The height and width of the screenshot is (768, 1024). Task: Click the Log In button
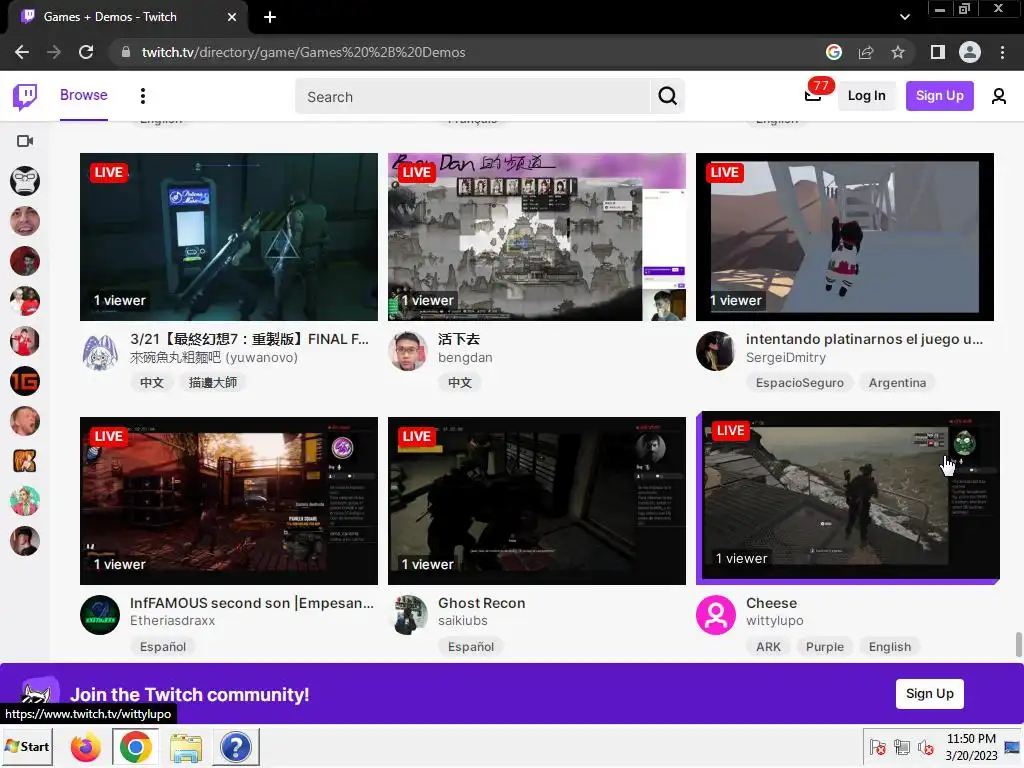pos(866,96)
